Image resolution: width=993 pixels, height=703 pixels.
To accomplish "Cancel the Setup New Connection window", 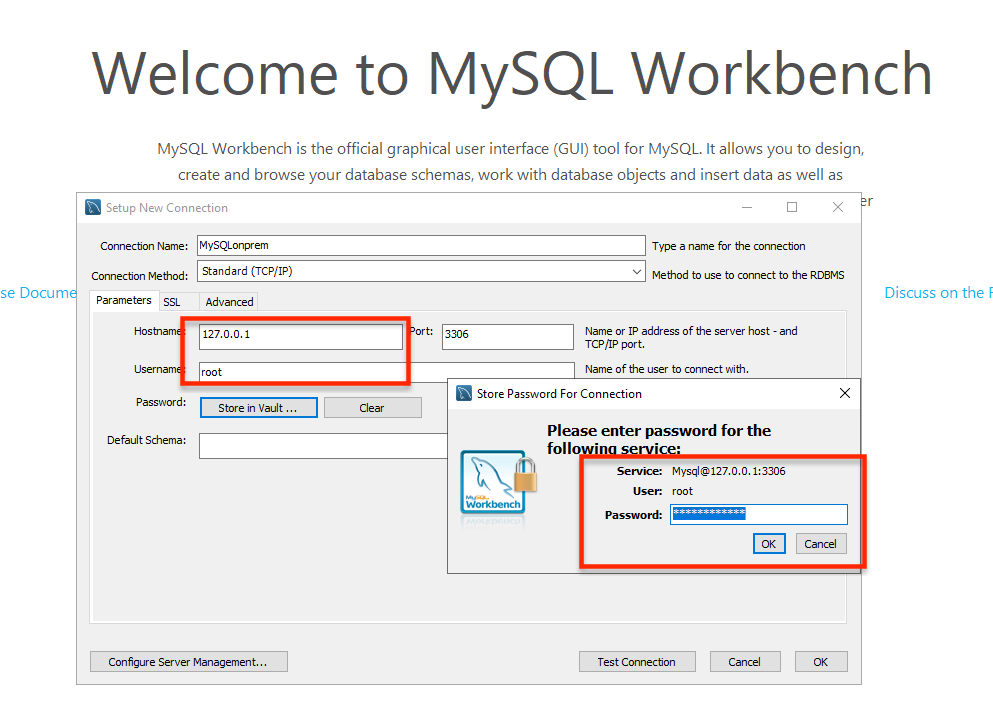I will [745, 662].
